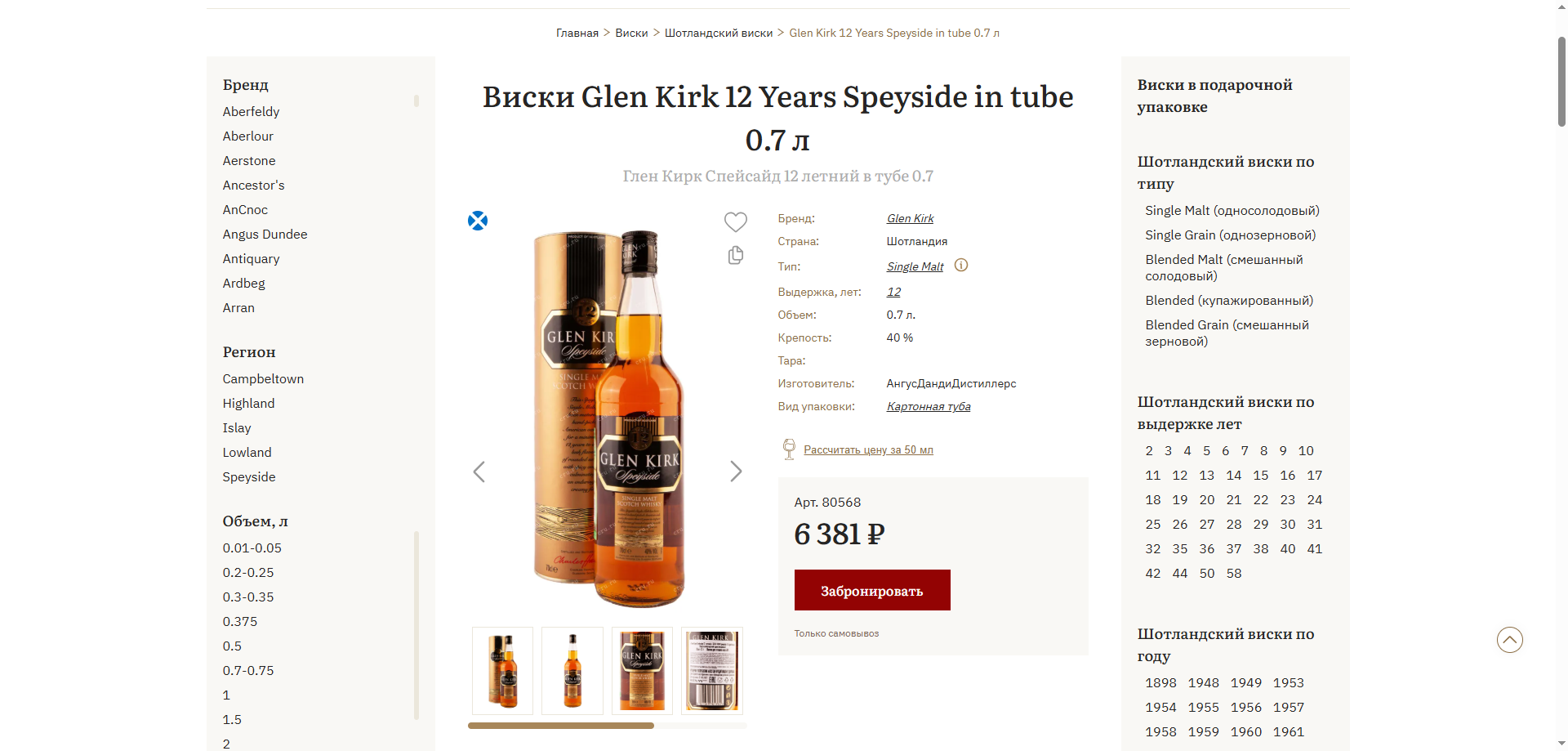The image size is (1568, 751).
Task: Filter by Speyside region
Action: (x=249, y=477)
